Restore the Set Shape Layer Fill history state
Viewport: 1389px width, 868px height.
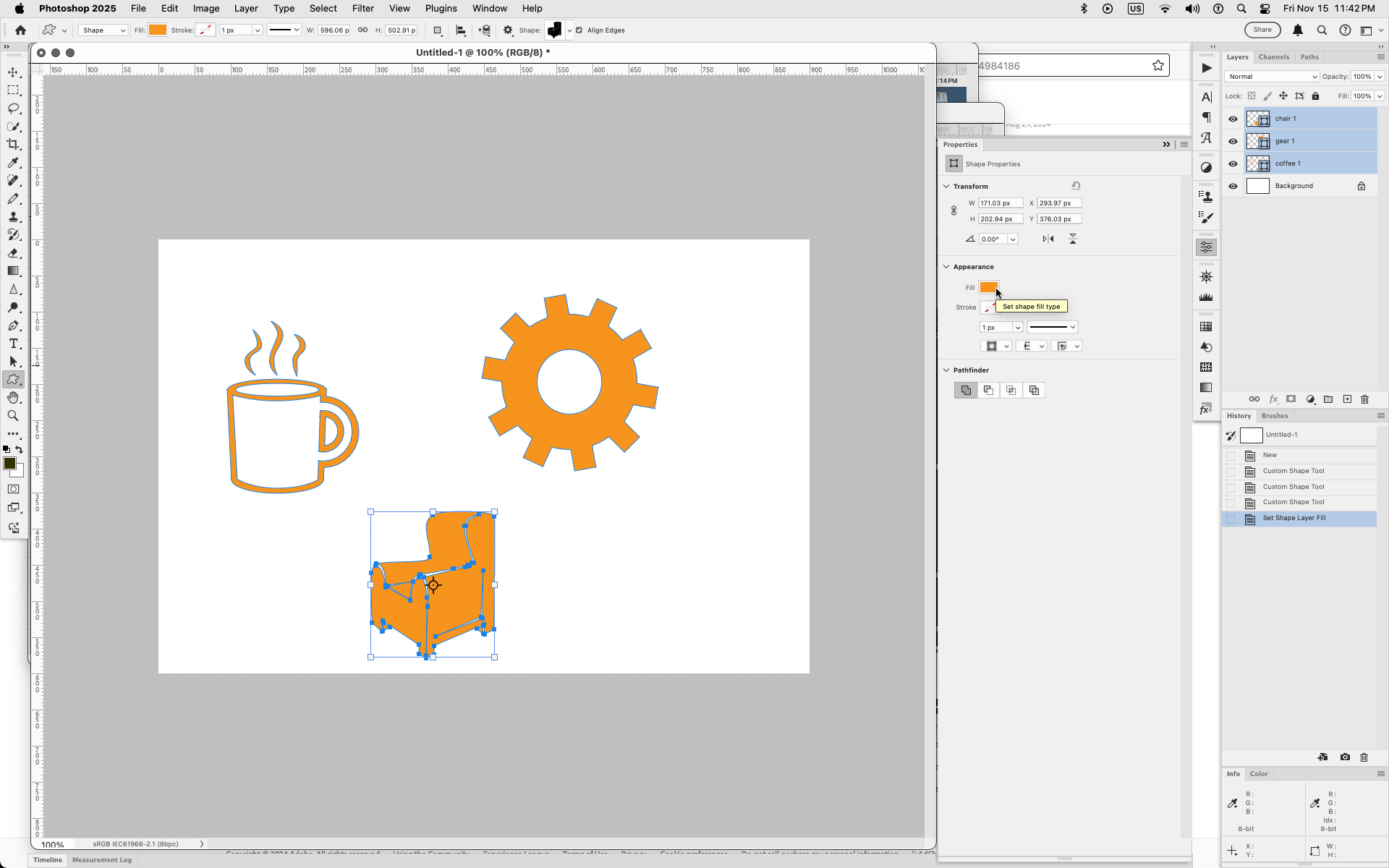coord(1295,519)
